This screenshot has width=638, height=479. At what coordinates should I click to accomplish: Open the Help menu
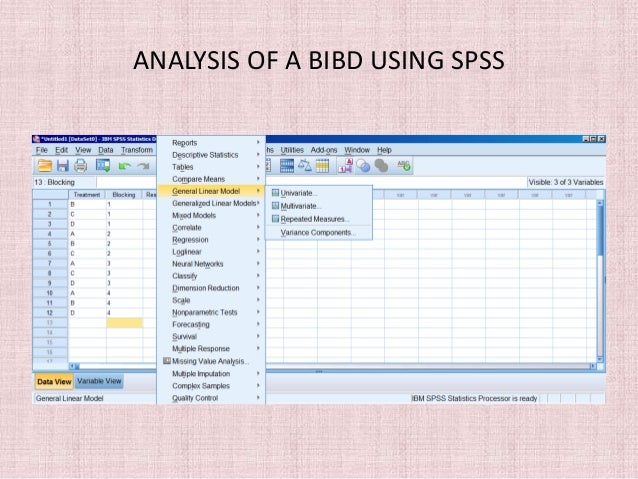coord(384,150)
